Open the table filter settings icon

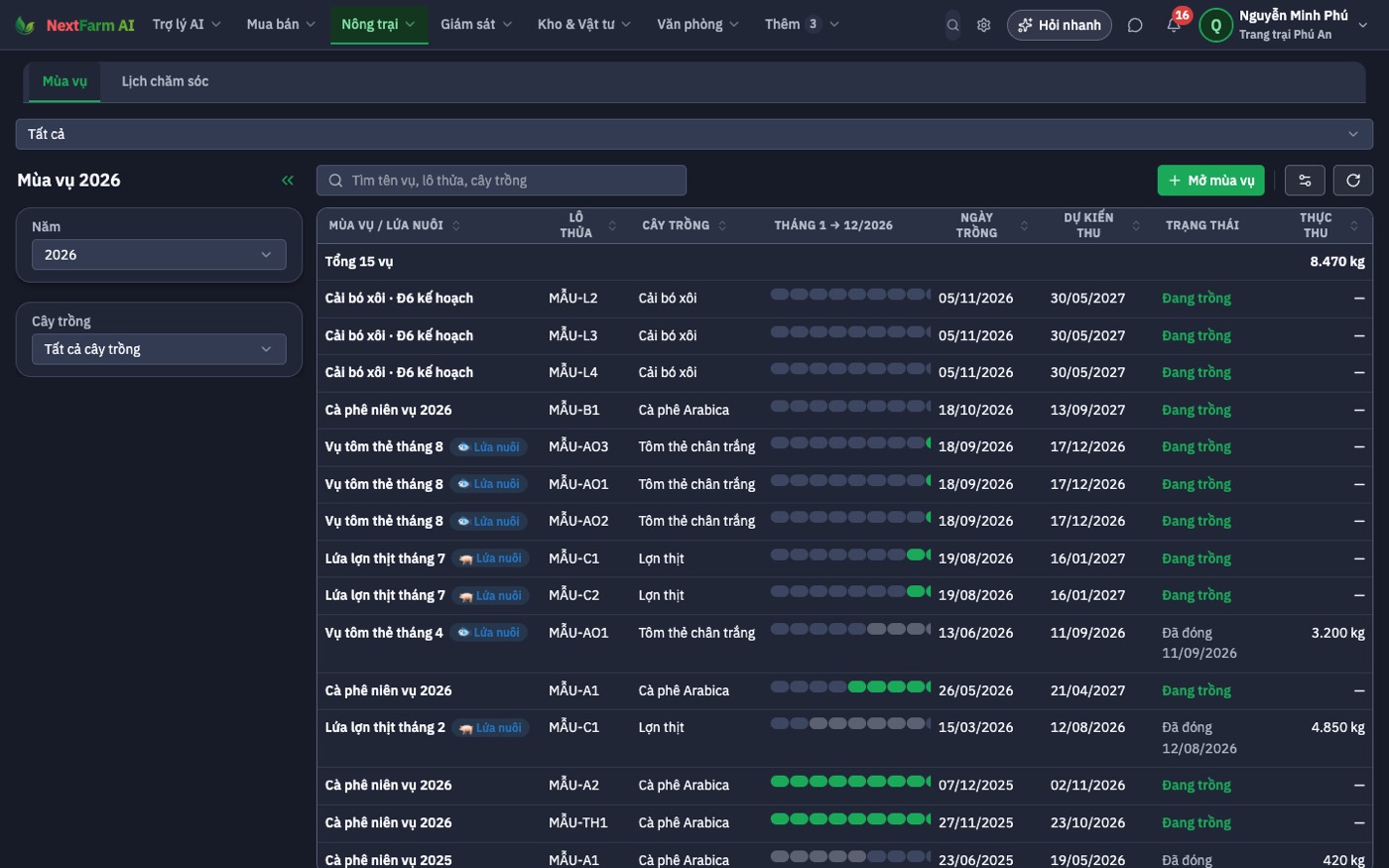tap(1305, 180)
